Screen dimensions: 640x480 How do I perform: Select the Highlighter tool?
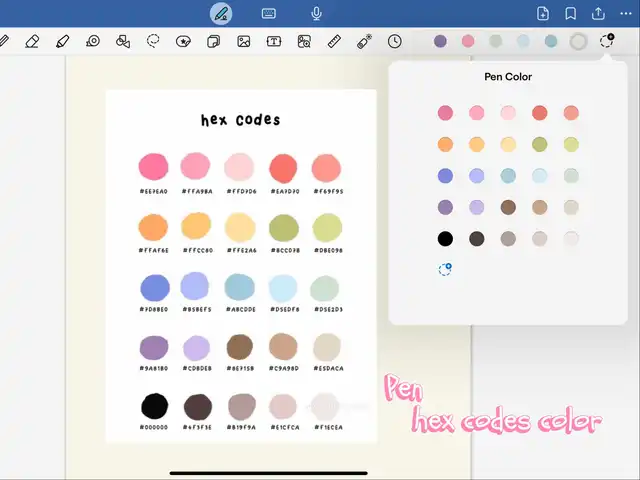pos(62,42)
